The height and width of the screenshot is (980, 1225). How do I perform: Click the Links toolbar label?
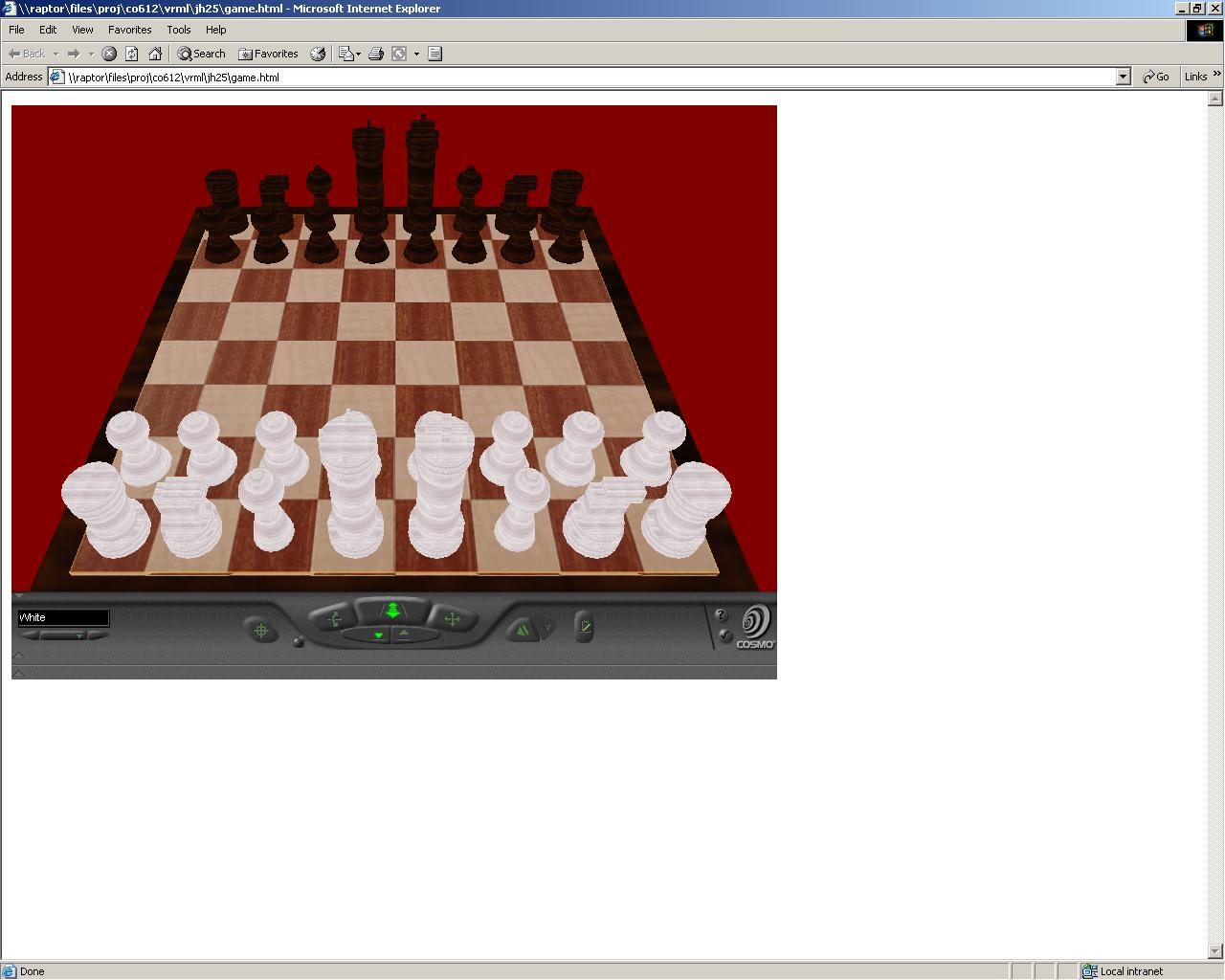(1195, 77)
